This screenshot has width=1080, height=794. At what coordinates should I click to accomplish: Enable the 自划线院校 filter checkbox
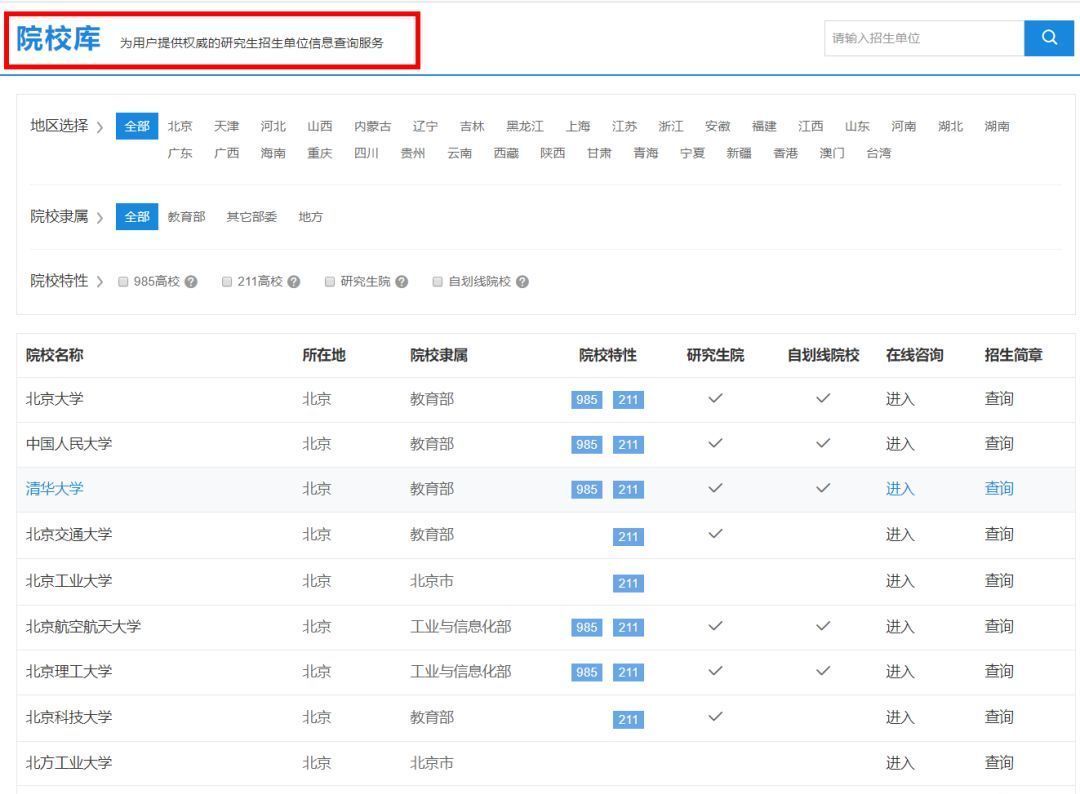437,281
